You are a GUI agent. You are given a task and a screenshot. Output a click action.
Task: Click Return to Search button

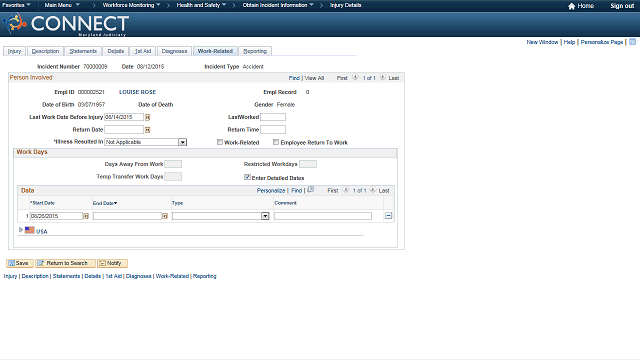point(65,263)
